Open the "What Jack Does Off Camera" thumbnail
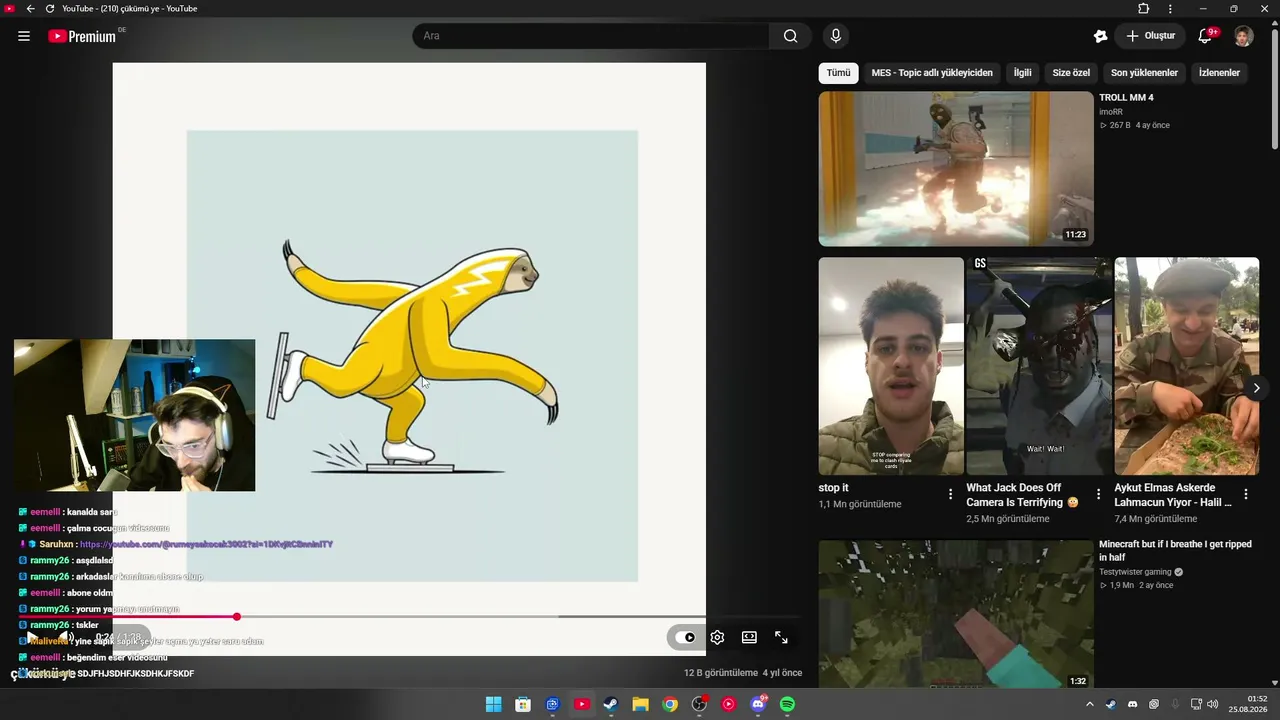 click(1039, 366)
